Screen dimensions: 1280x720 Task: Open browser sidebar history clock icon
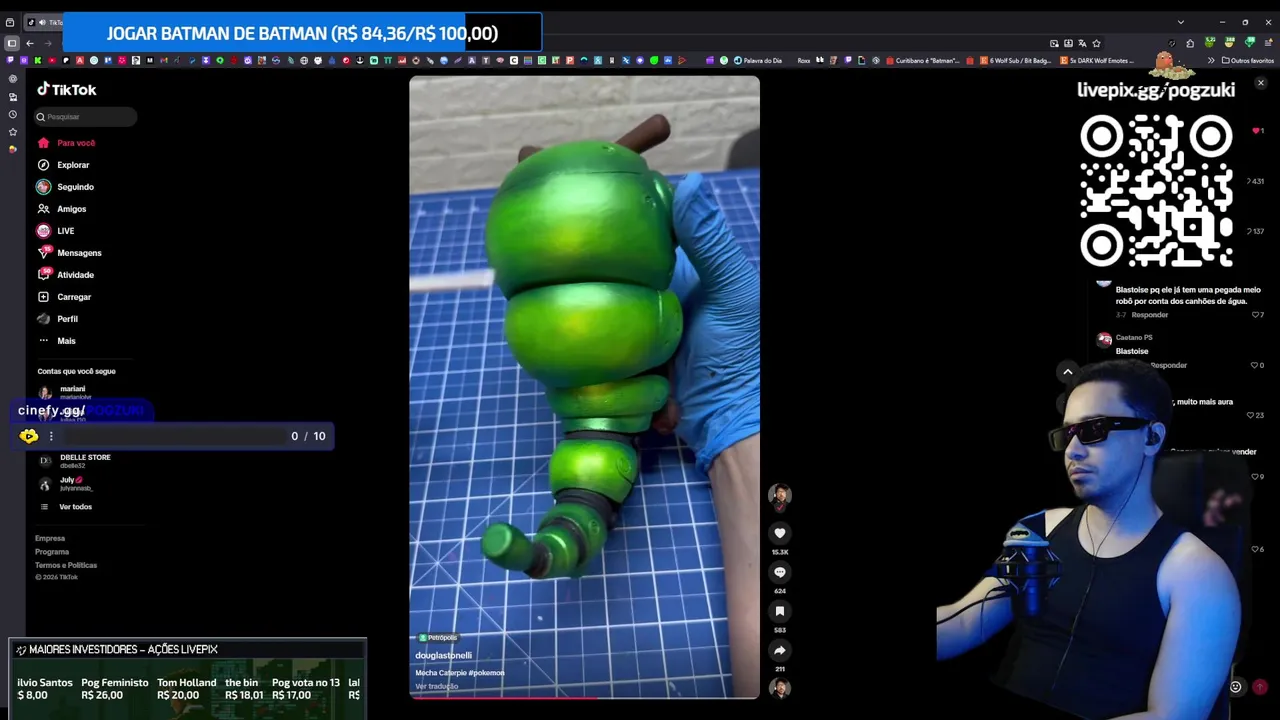12,114
